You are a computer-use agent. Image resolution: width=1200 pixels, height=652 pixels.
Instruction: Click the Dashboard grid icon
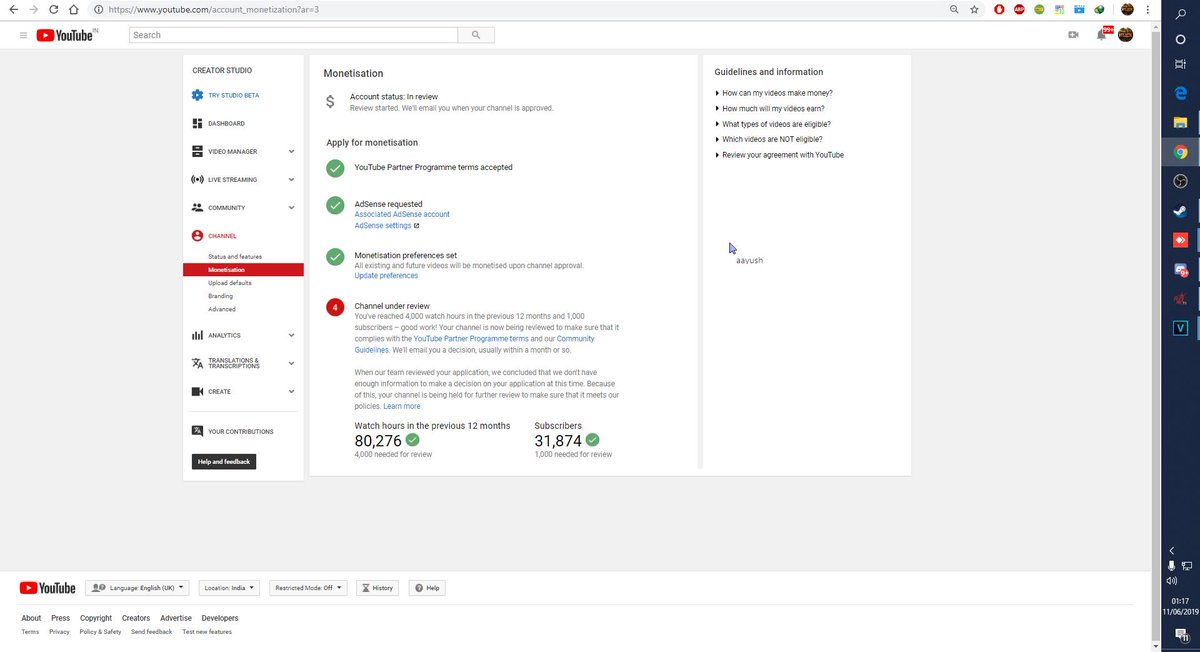(x=197, y=123)
